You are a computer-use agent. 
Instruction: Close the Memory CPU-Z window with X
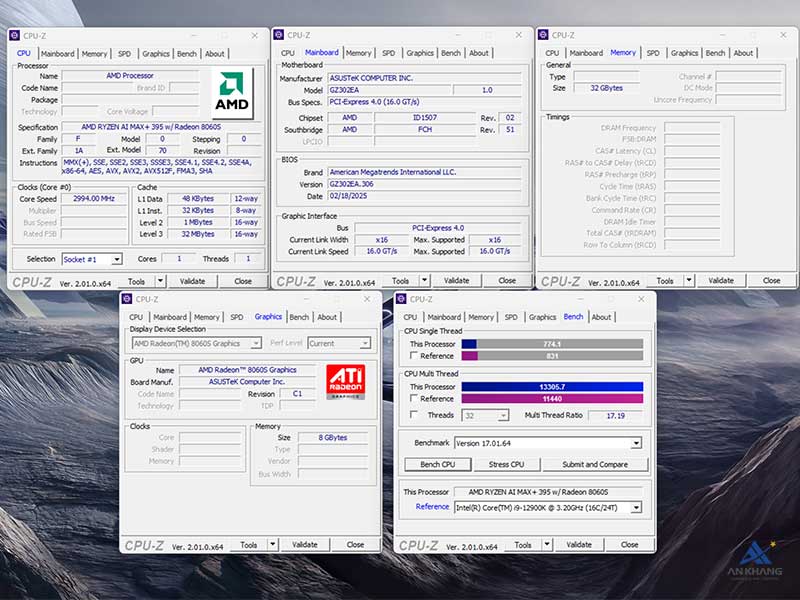coord(783,35)
